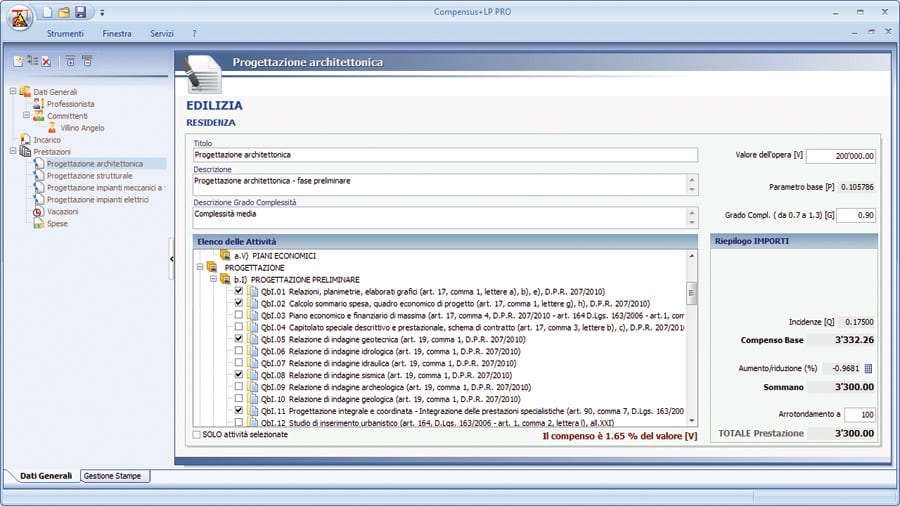The image size is (900, 506).
Task: Click the move item arrows icon in sidebar toolbar
Action: [x=33, y=61]
